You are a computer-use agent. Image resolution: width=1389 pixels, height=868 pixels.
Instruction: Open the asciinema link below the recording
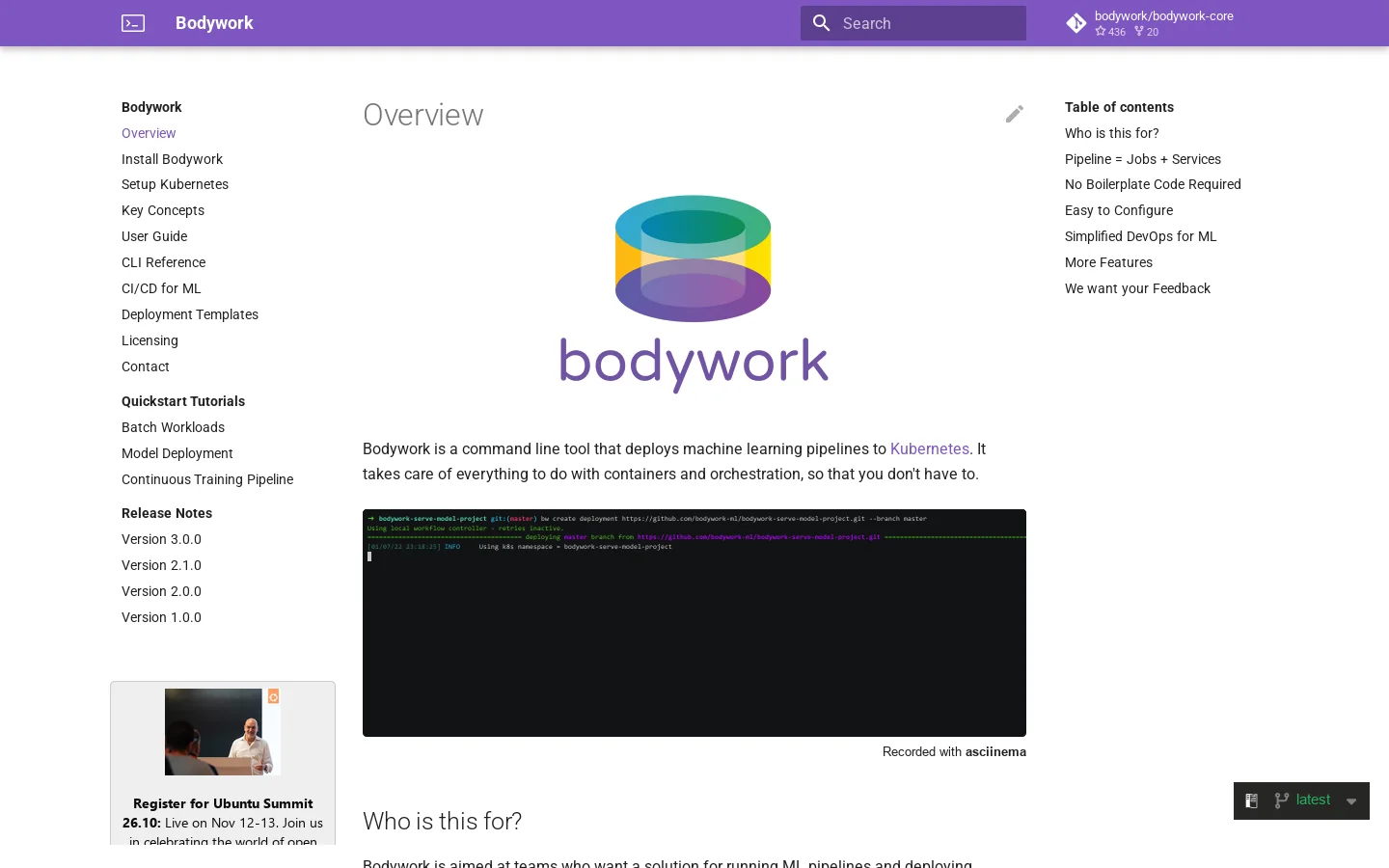(x=995, y=751)
